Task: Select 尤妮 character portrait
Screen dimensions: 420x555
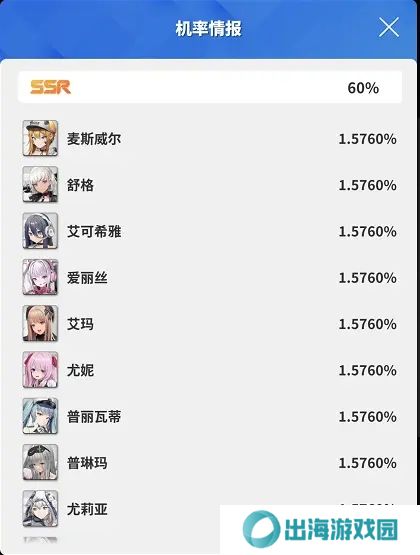Action: pyautogui.click(x=40, y=370)
